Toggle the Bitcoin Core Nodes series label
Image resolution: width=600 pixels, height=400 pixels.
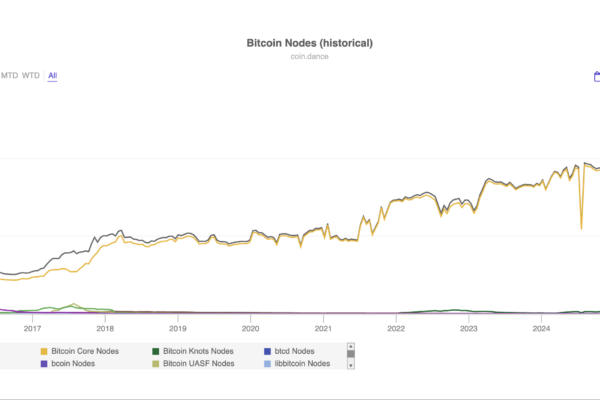point(92,351)
